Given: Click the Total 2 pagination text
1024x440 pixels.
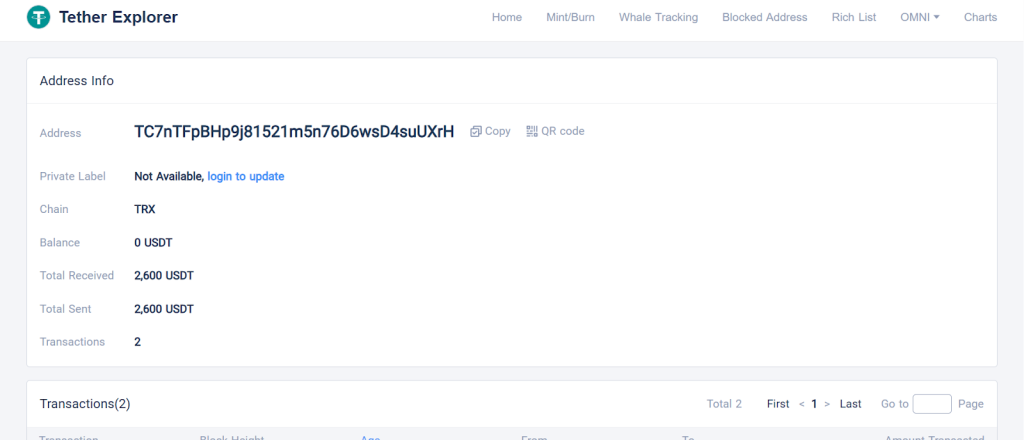Looking at the screenshot, I should pyautogui.click(x=724, y=404).
